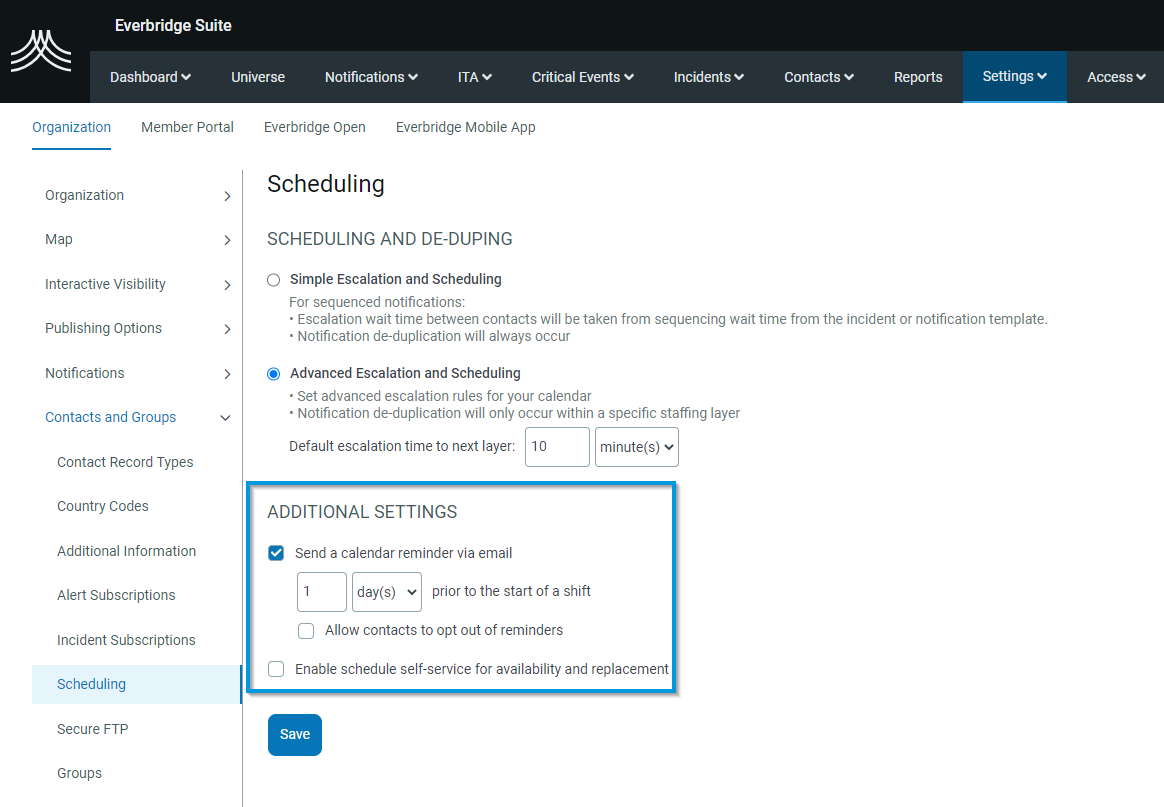1164x807 pixels.
Task: Open the sidebar Organization item
Action: click(x=85, y=195)
